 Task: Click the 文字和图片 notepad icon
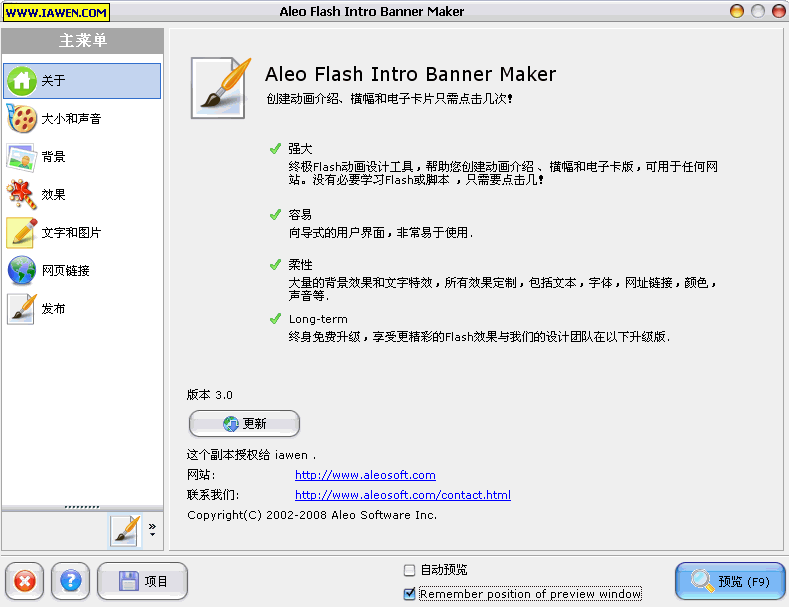pyautogui.click(x=22, y=233)
